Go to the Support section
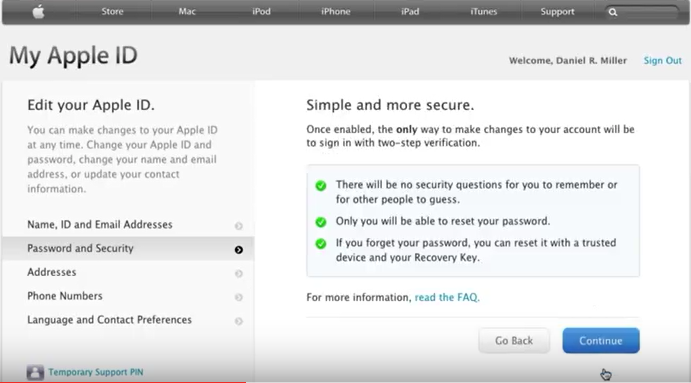This screenshot has height=383, width=691. click(557, 12)
